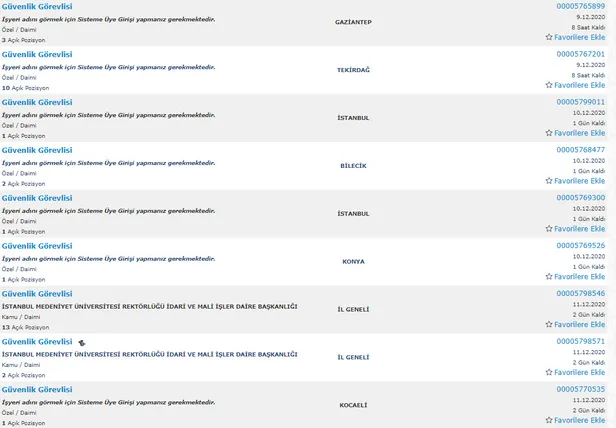The width and height of the screenshot is (616, 428).
Task: Click the star icon for job 00005799011
Action: (549, 133)
